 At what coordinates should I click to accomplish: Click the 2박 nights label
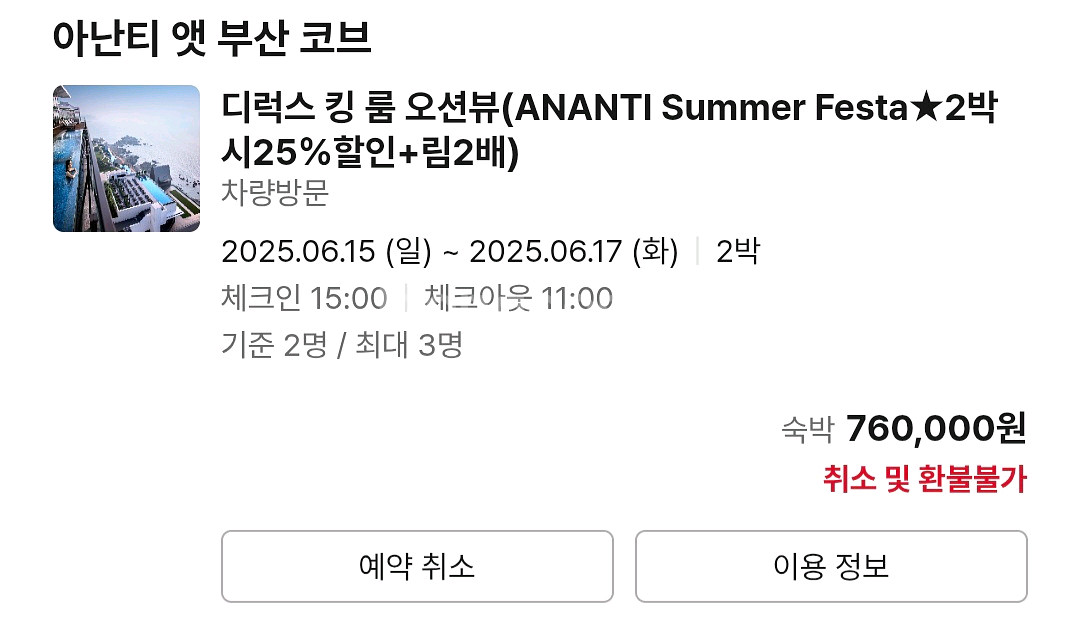[x=738, y=251]
